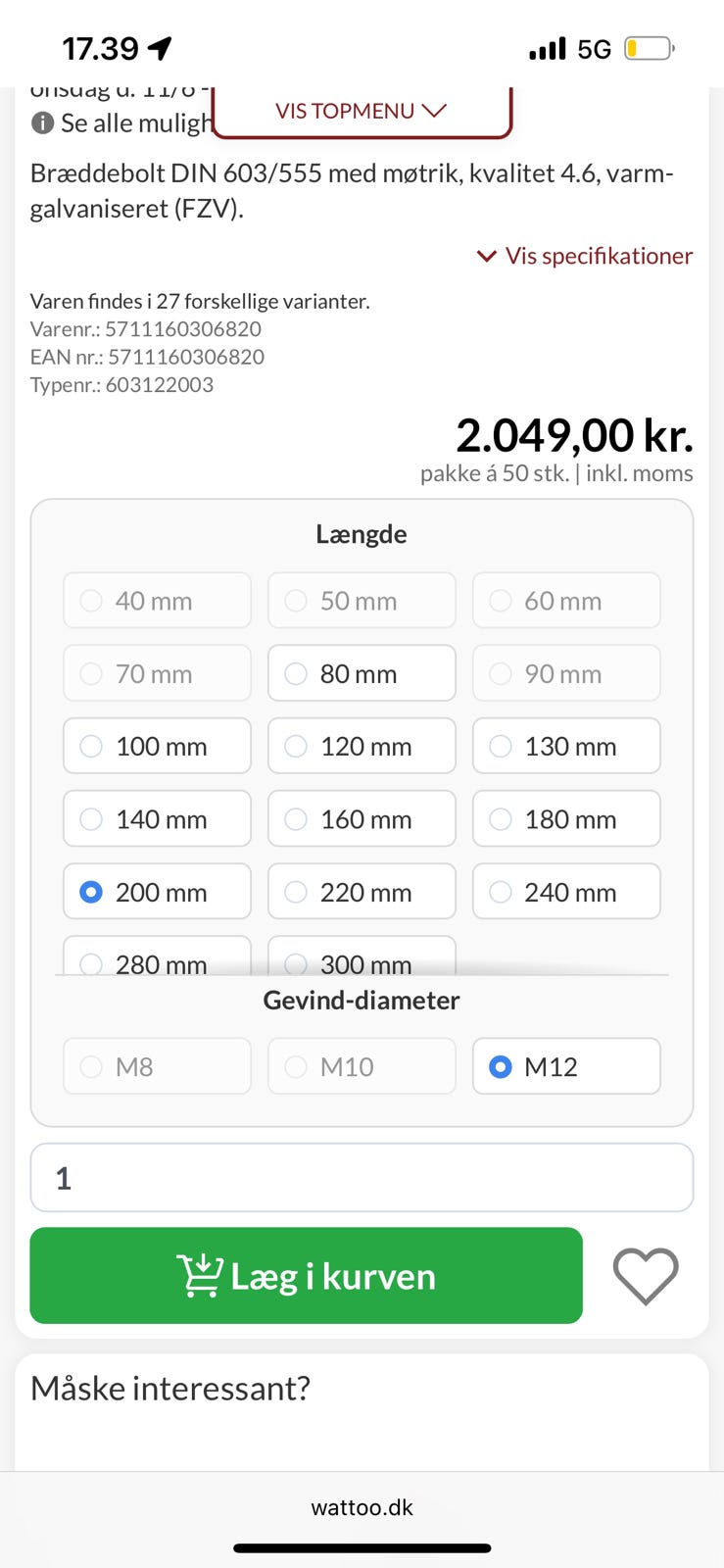This screenshot has width=724, height=1568.
Task: Tap the battery icon in status bar
Action: pos(649,48)
